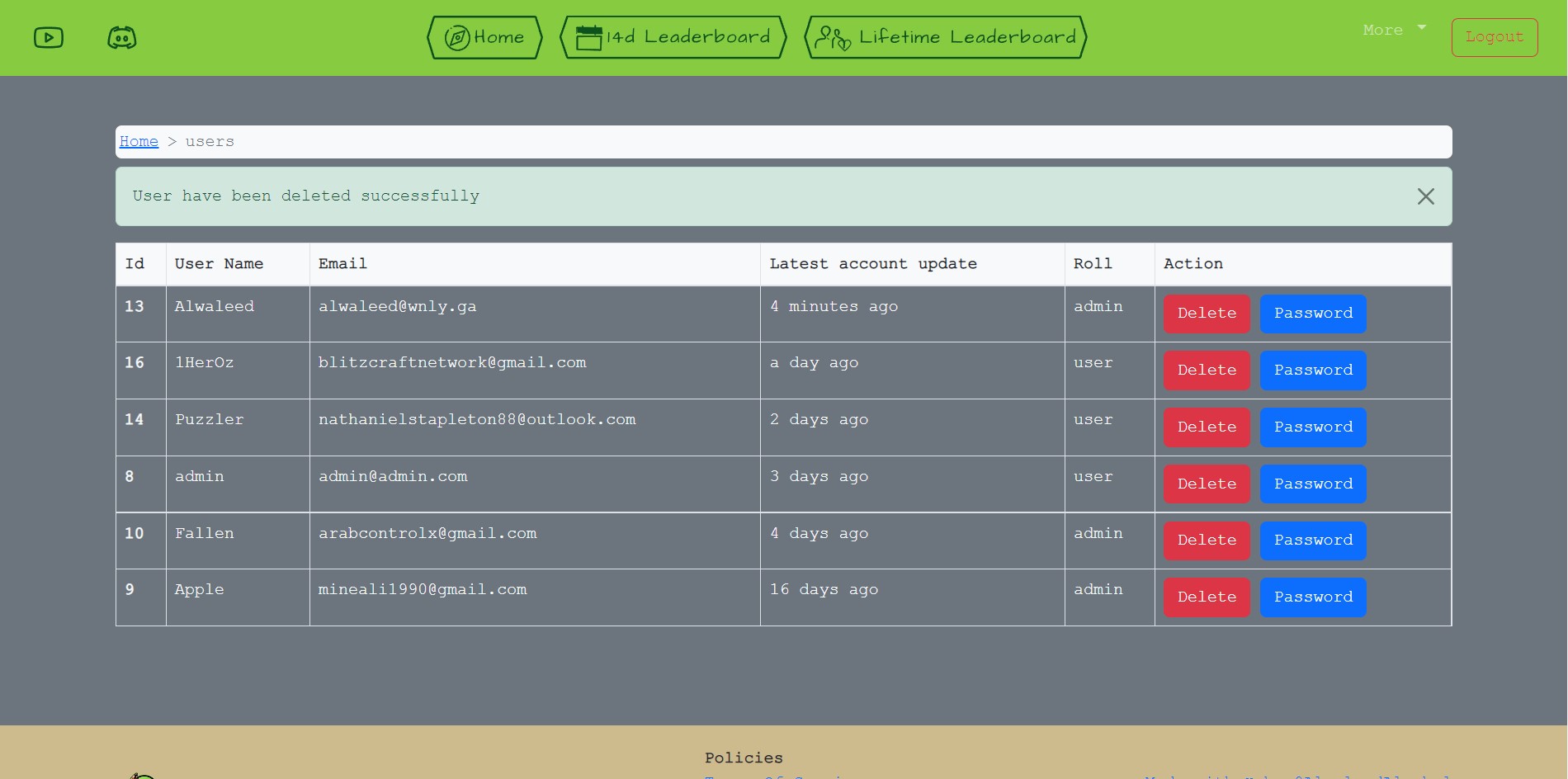Select email blitzcraftnetwork@gmail.com
Viewport: 1568px width, 779px height.
[452, 363]
